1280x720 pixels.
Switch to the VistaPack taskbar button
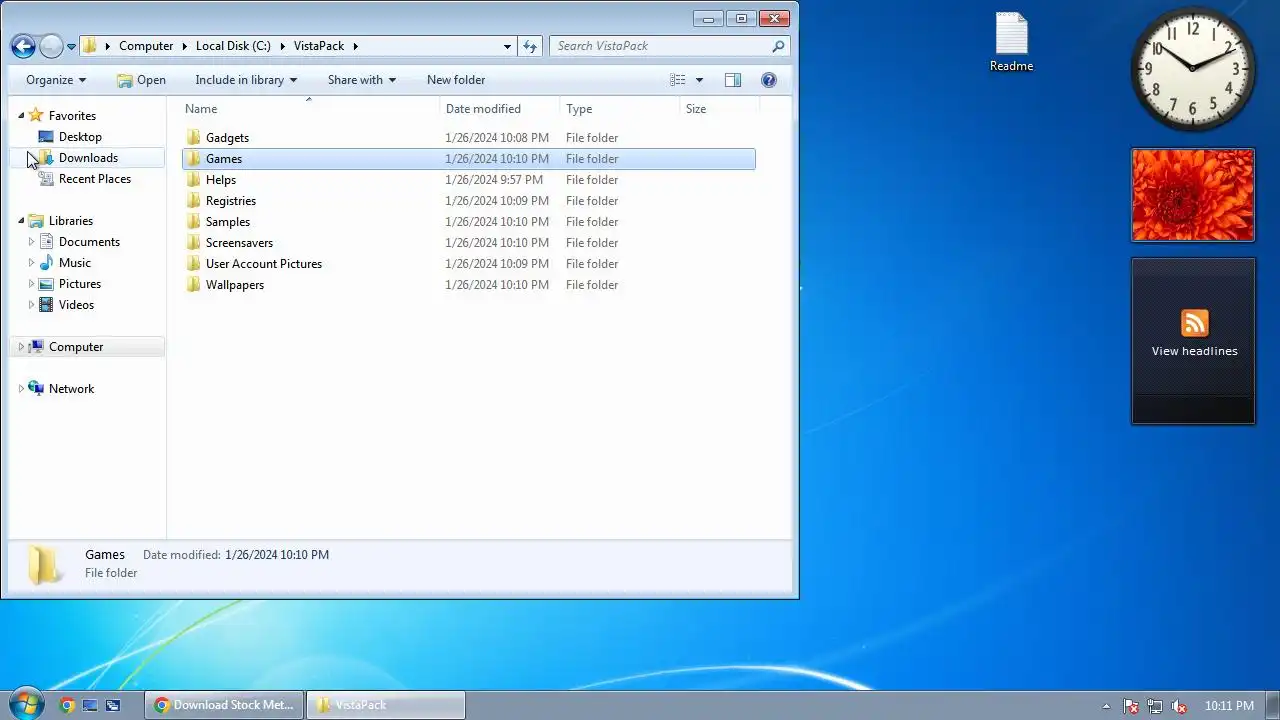(386, 705)
